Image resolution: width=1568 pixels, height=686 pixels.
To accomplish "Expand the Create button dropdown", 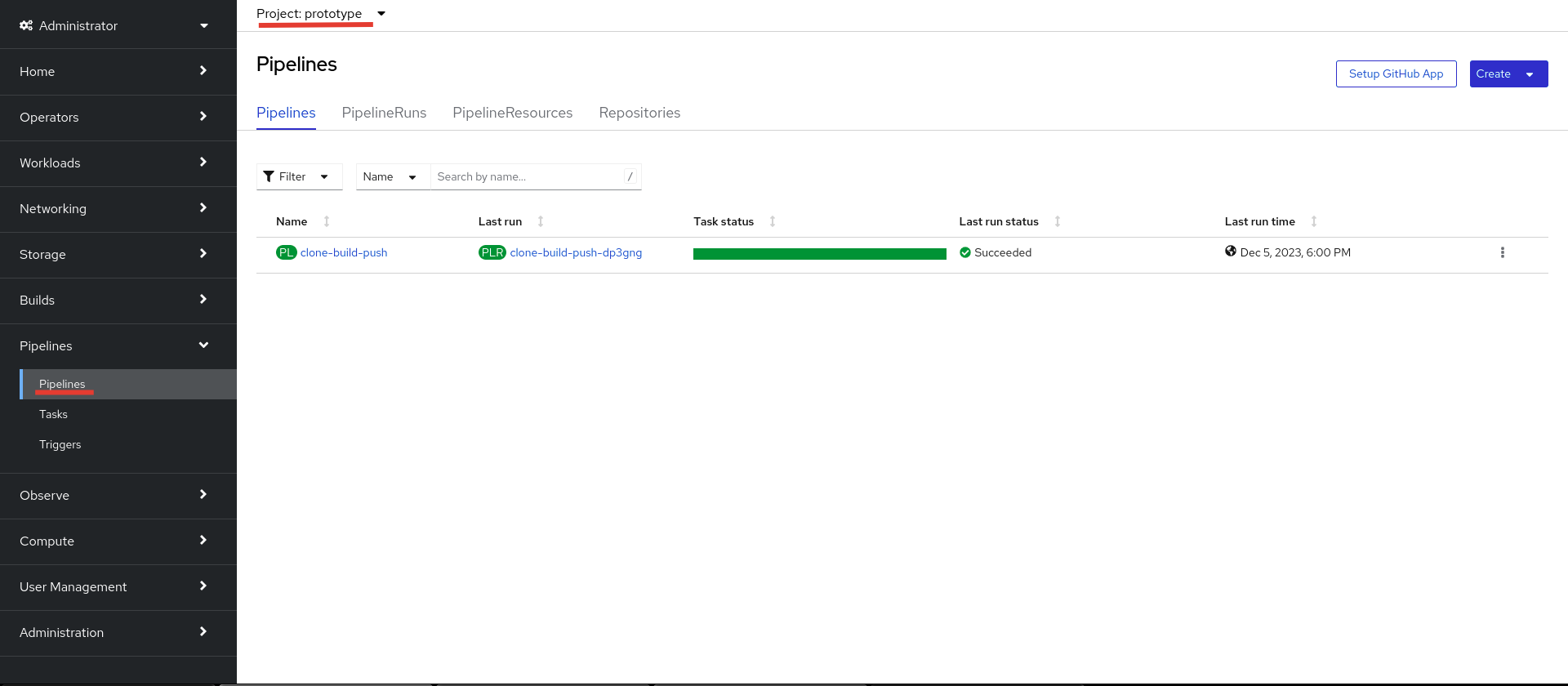I will tap(1530, 74).
